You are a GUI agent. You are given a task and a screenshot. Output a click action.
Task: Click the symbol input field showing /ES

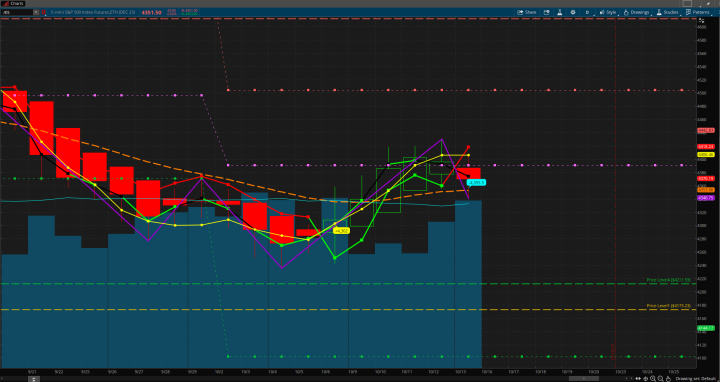pos(17,12)
